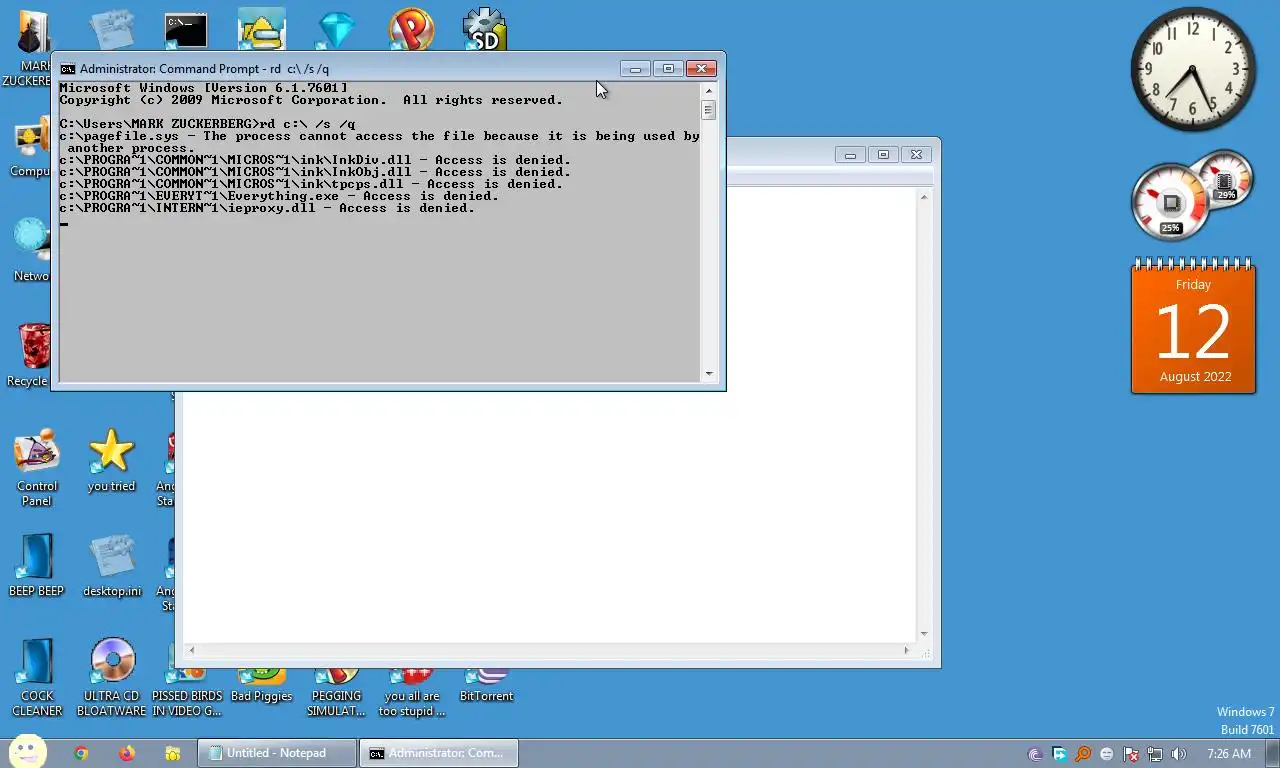Click Command Prompt scrollbar up arrow
Viewport: 1280px width, 768px height.
(709, 90)
